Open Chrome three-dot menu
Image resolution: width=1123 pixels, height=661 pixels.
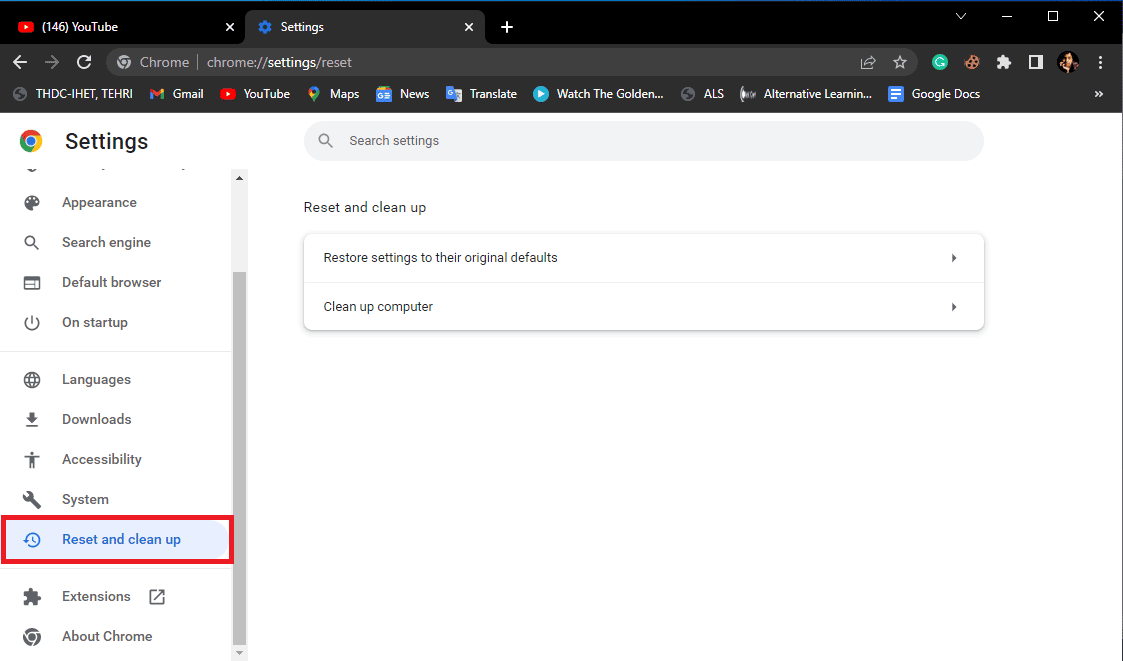[x=1101, y=62]
